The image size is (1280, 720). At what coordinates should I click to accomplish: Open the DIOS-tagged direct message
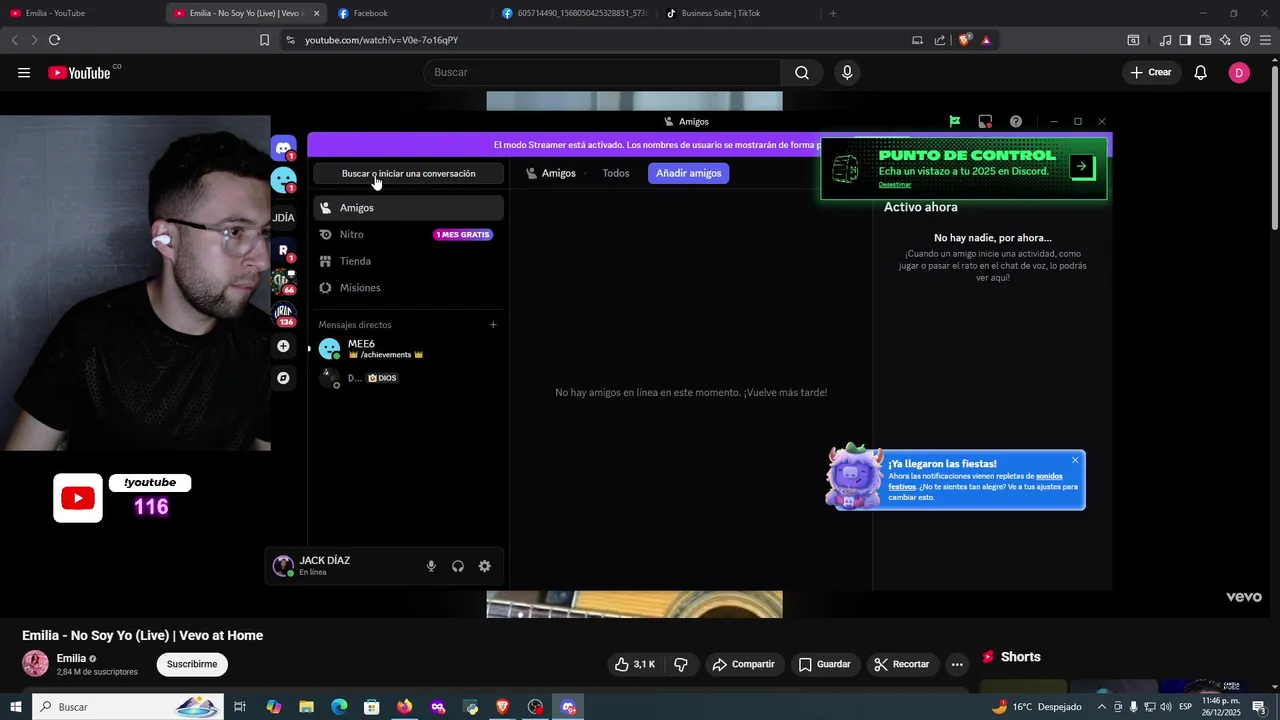click(408, 378)
